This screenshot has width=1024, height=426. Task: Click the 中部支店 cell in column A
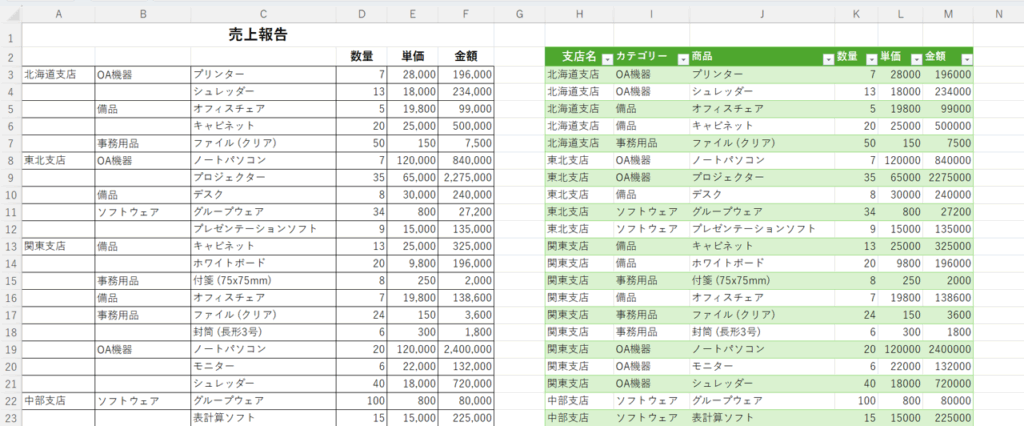click(x=58, y=400)
